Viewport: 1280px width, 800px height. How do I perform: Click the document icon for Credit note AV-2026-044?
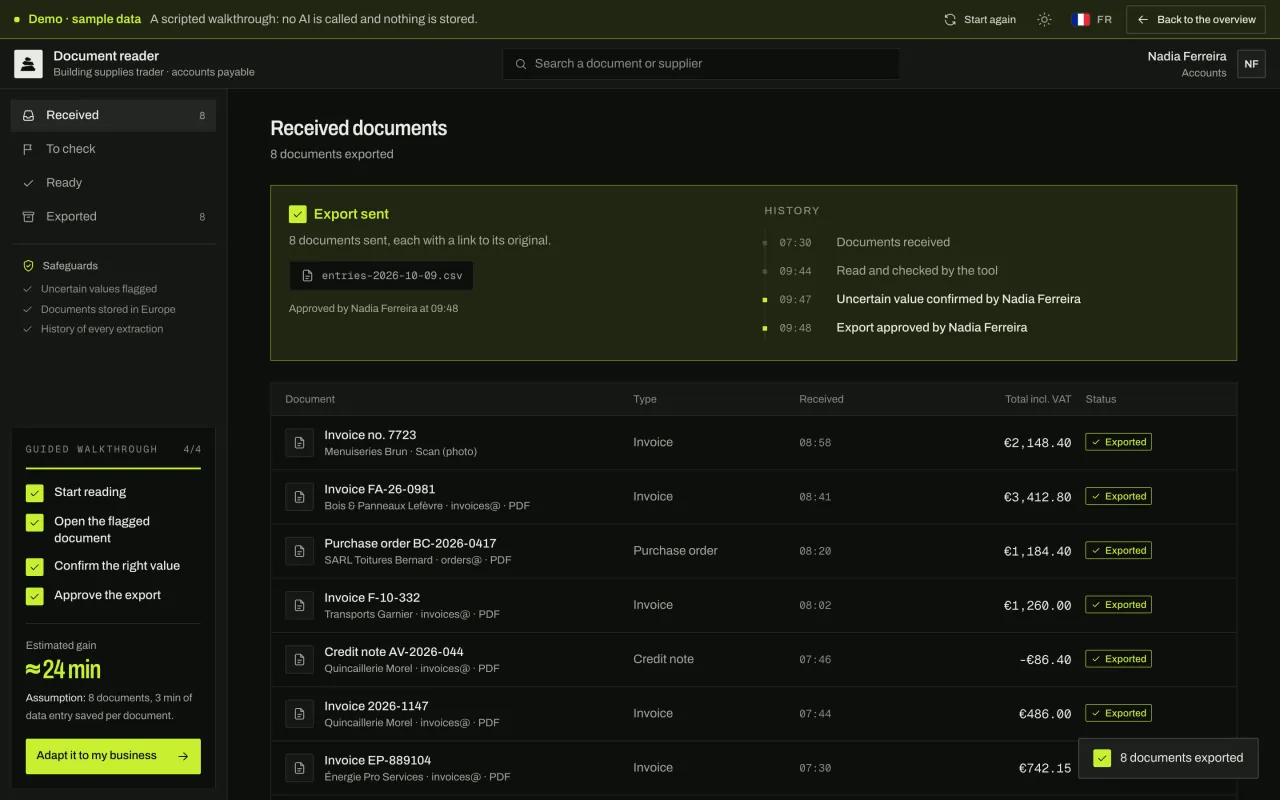point(299,659)
